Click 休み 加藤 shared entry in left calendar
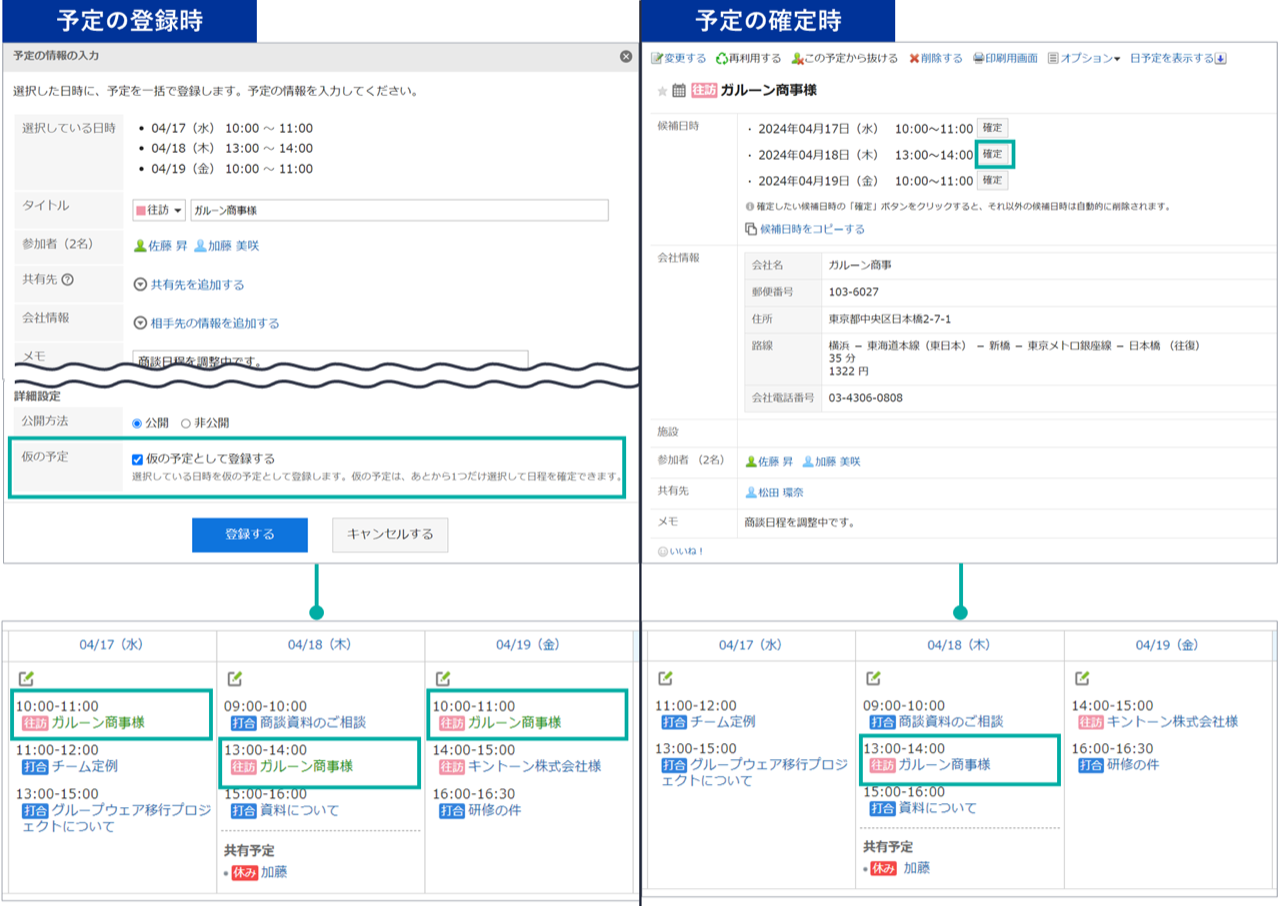Viewport: 1280px width, 906px height. pos(260,872)
